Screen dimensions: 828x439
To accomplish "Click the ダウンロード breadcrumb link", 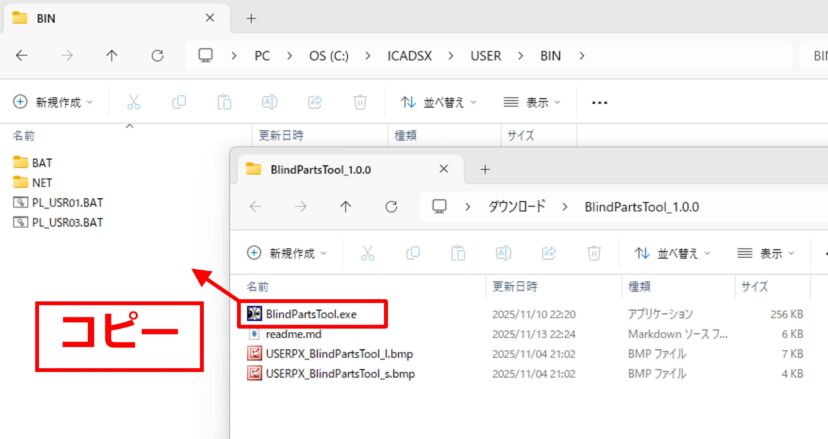I will [516, 206].
